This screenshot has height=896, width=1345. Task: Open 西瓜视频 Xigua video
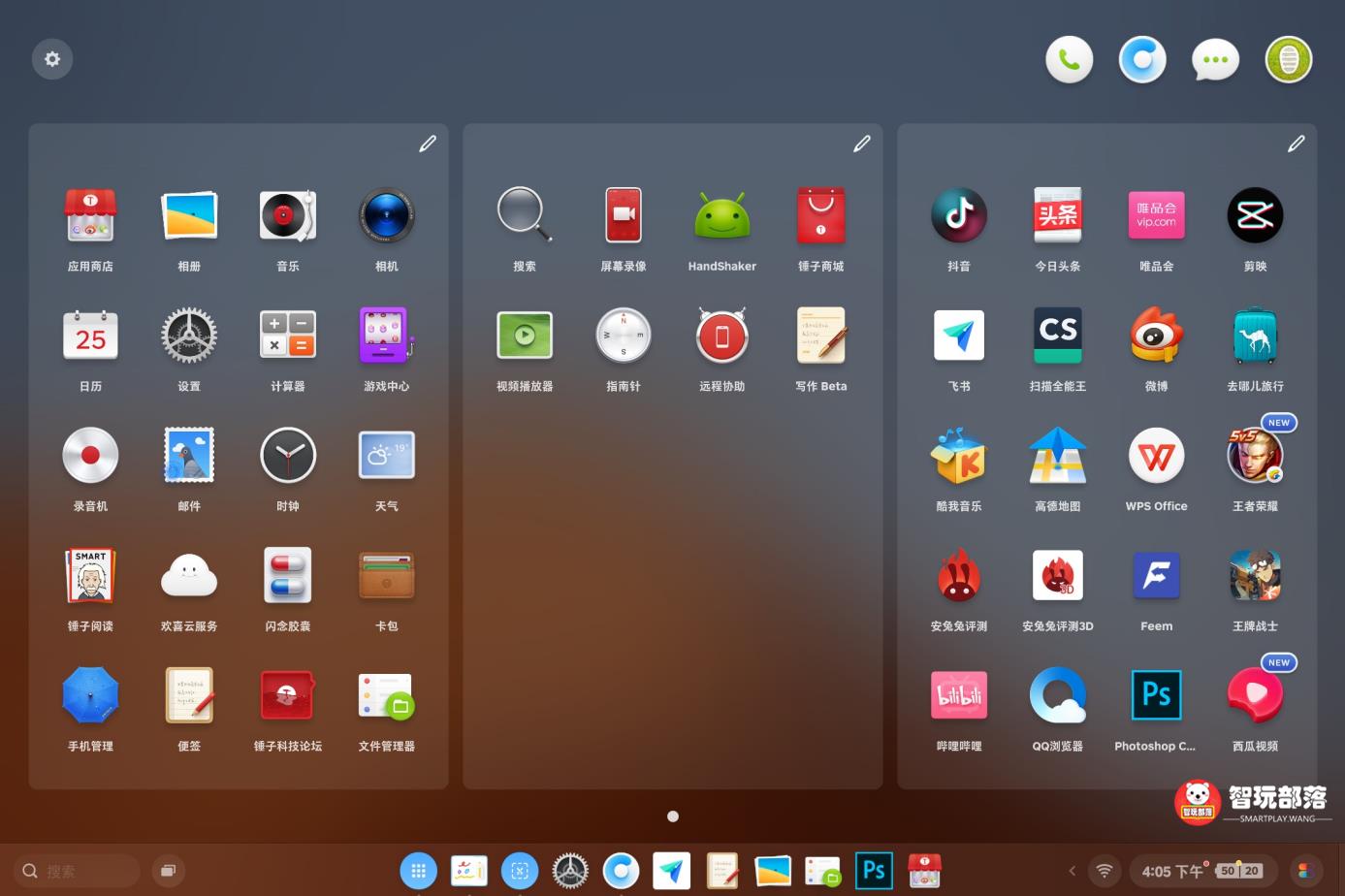(1256, 696)
